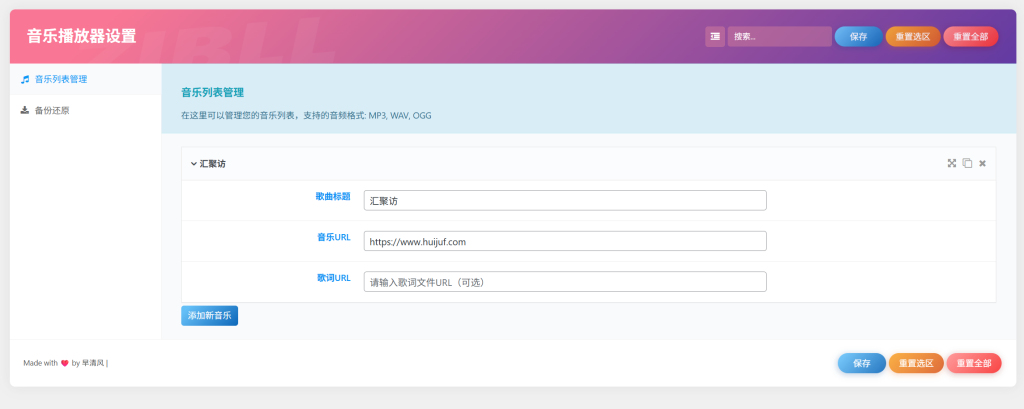Click the 音乐列表管理 section heading
The height and width of the screenshot is (409, 1024).
(212, 93)
